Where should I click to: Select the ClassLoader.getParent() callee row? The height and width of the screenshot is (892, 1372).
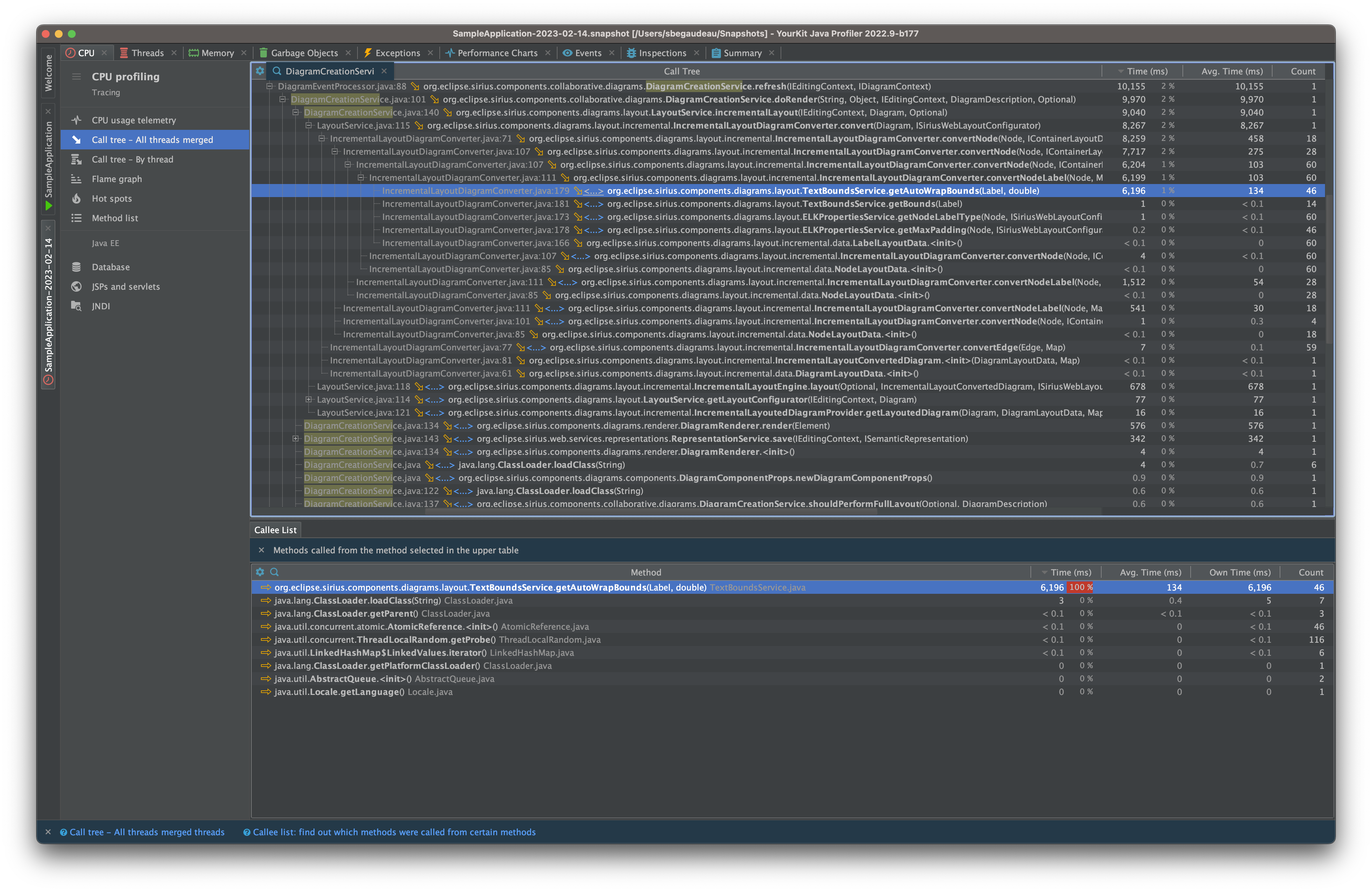click(792, 614)
